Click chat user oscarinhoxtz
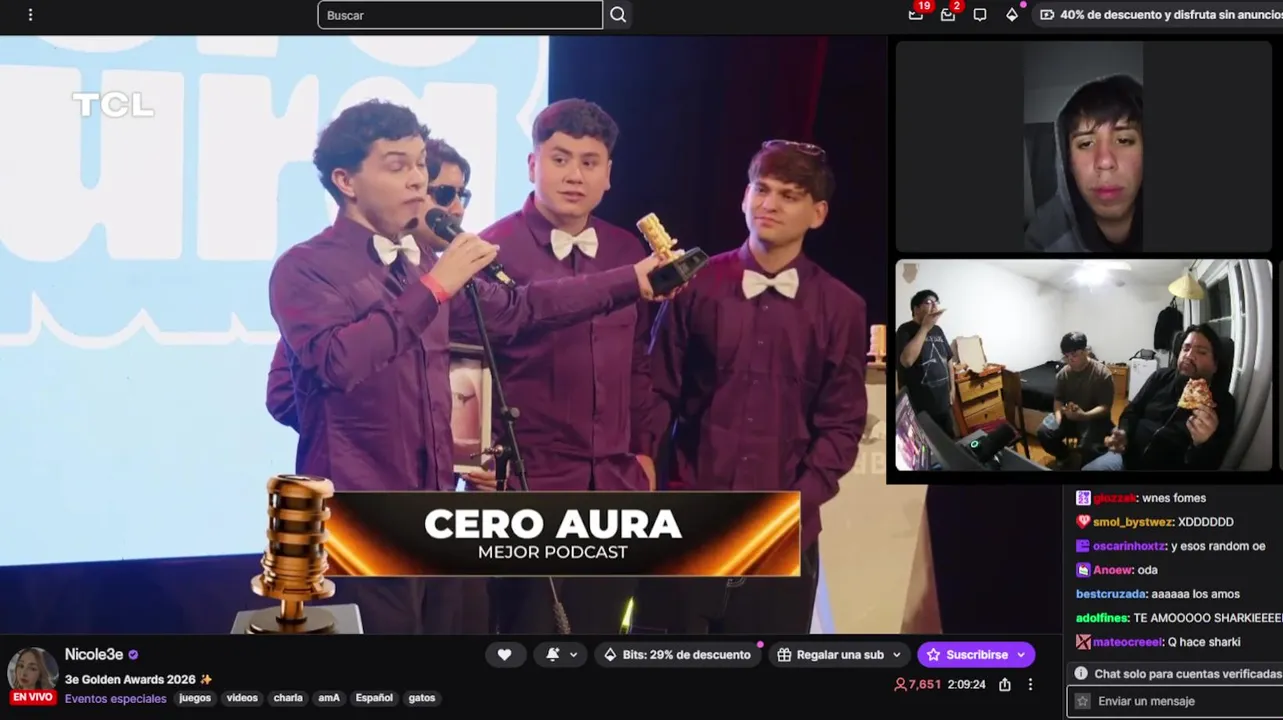Viewport: 1283px width, 720px height. [x=1130, y=546]
